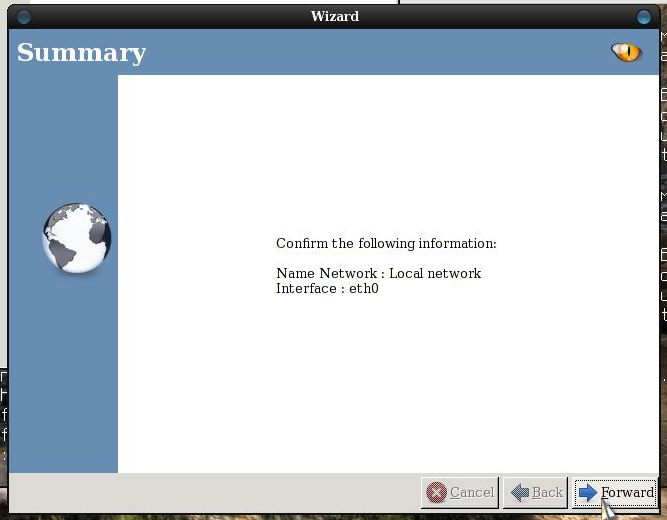Click the Summary heading

(x=81, y=53)
